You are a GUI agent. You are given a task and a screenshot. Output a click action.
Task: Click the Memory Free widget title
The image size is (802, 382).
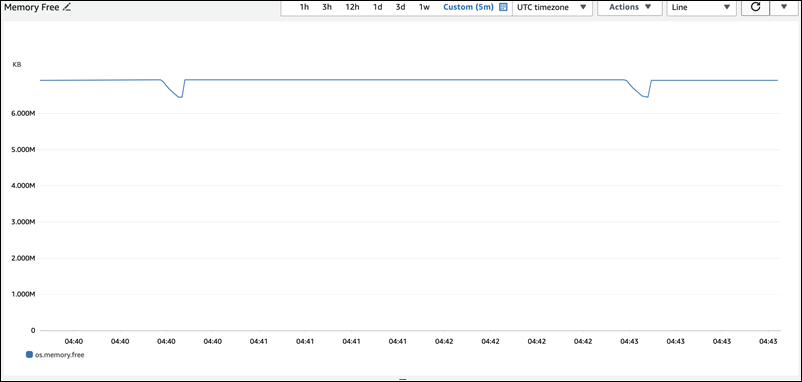[32, 8]
